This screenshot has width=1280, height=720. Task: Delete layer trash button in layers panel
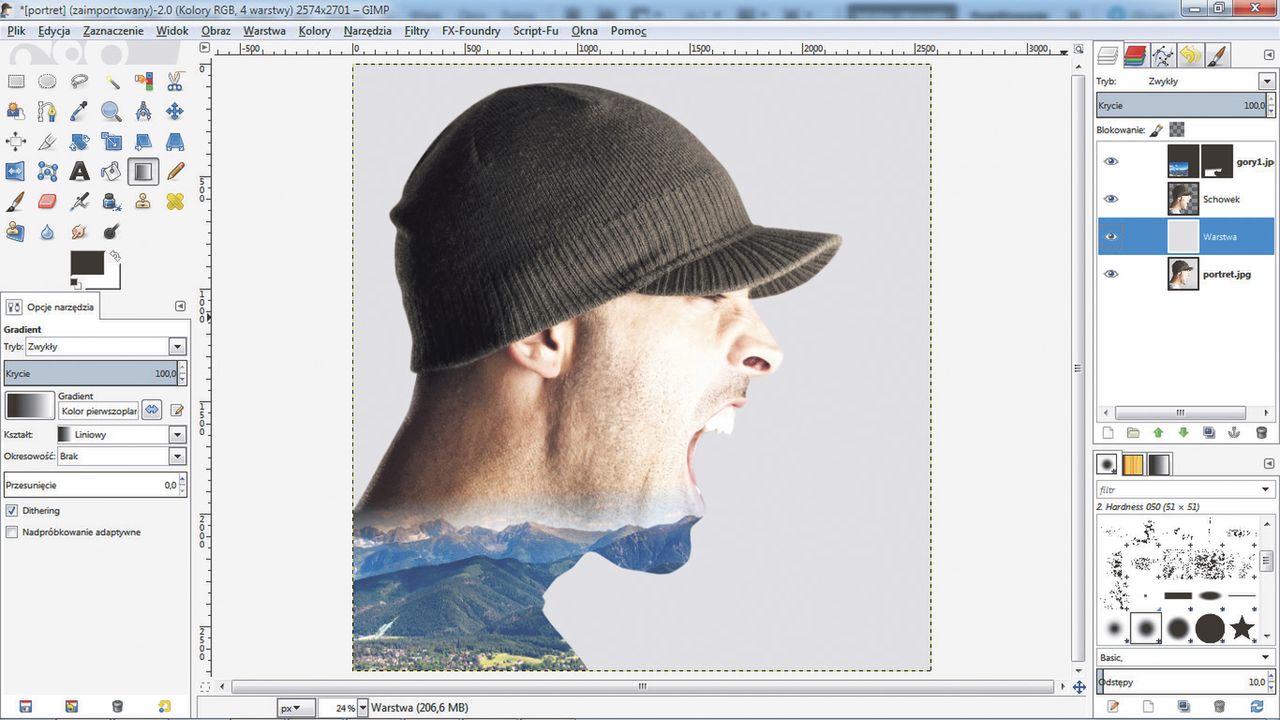click(1261, 433)
